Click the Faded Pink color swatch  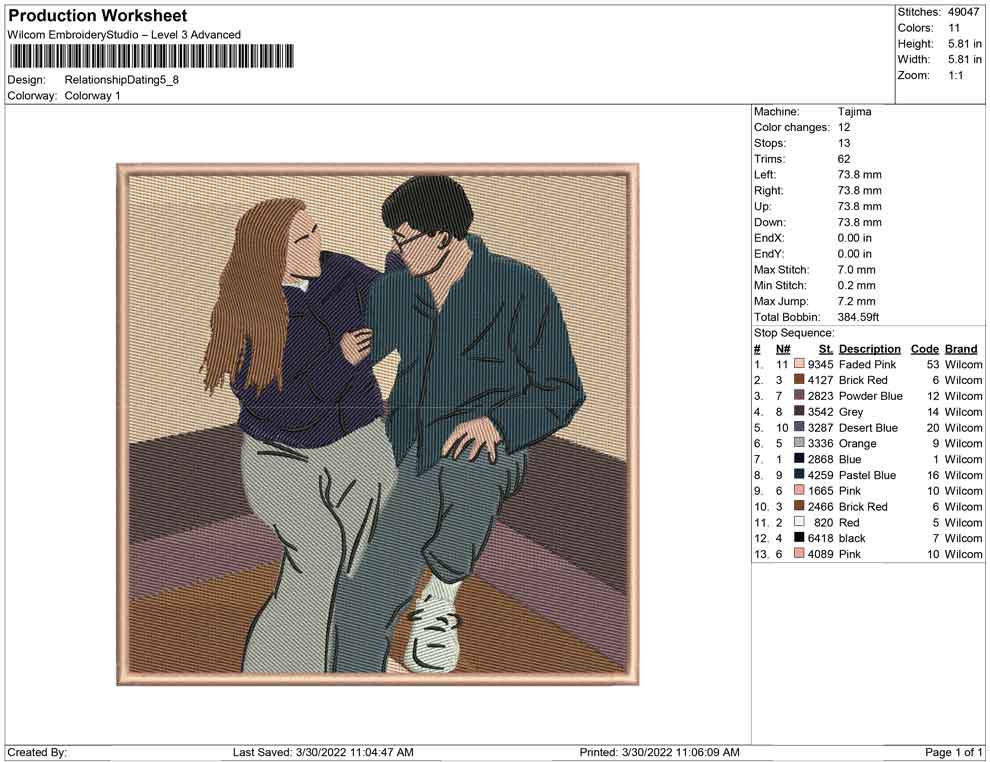799,365
